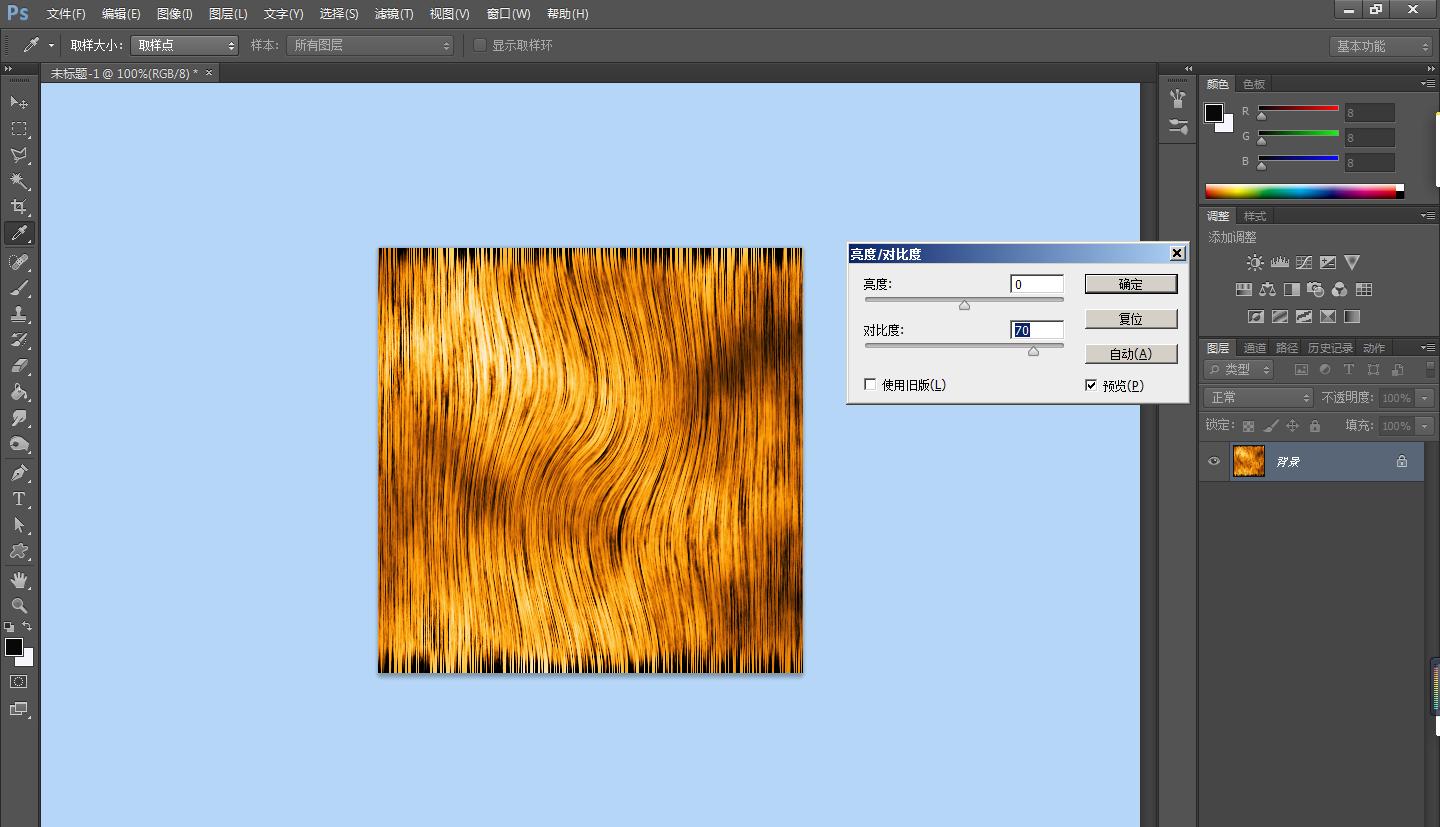Click the 对比度 slider handle
Image resolution: width=1440 pixels, height=827 pixels.
[1033, 351]
